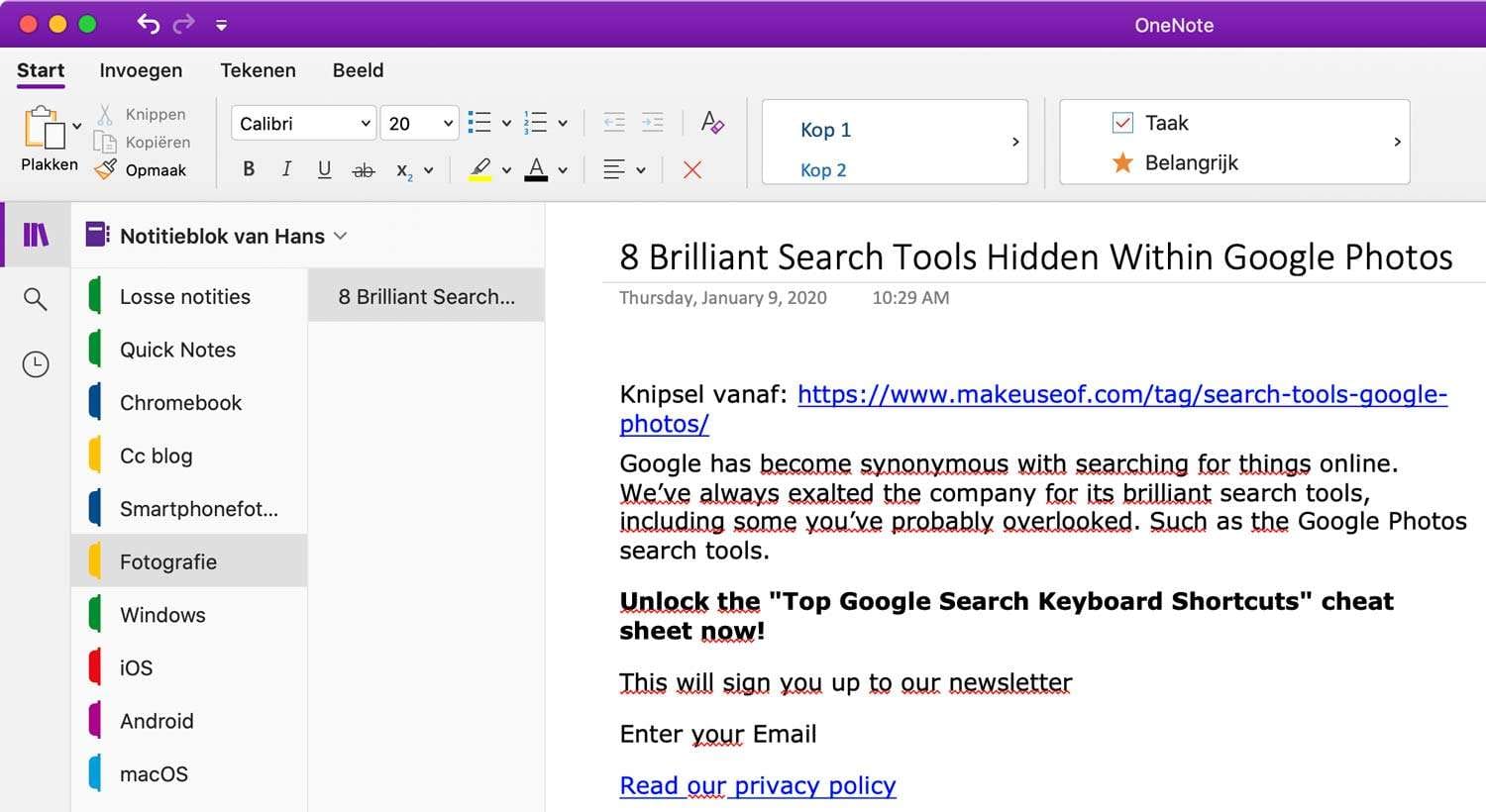Screen dimensions: 1486x812
Task: Toggle italic formatting
Action: click(x=286, y=169)
